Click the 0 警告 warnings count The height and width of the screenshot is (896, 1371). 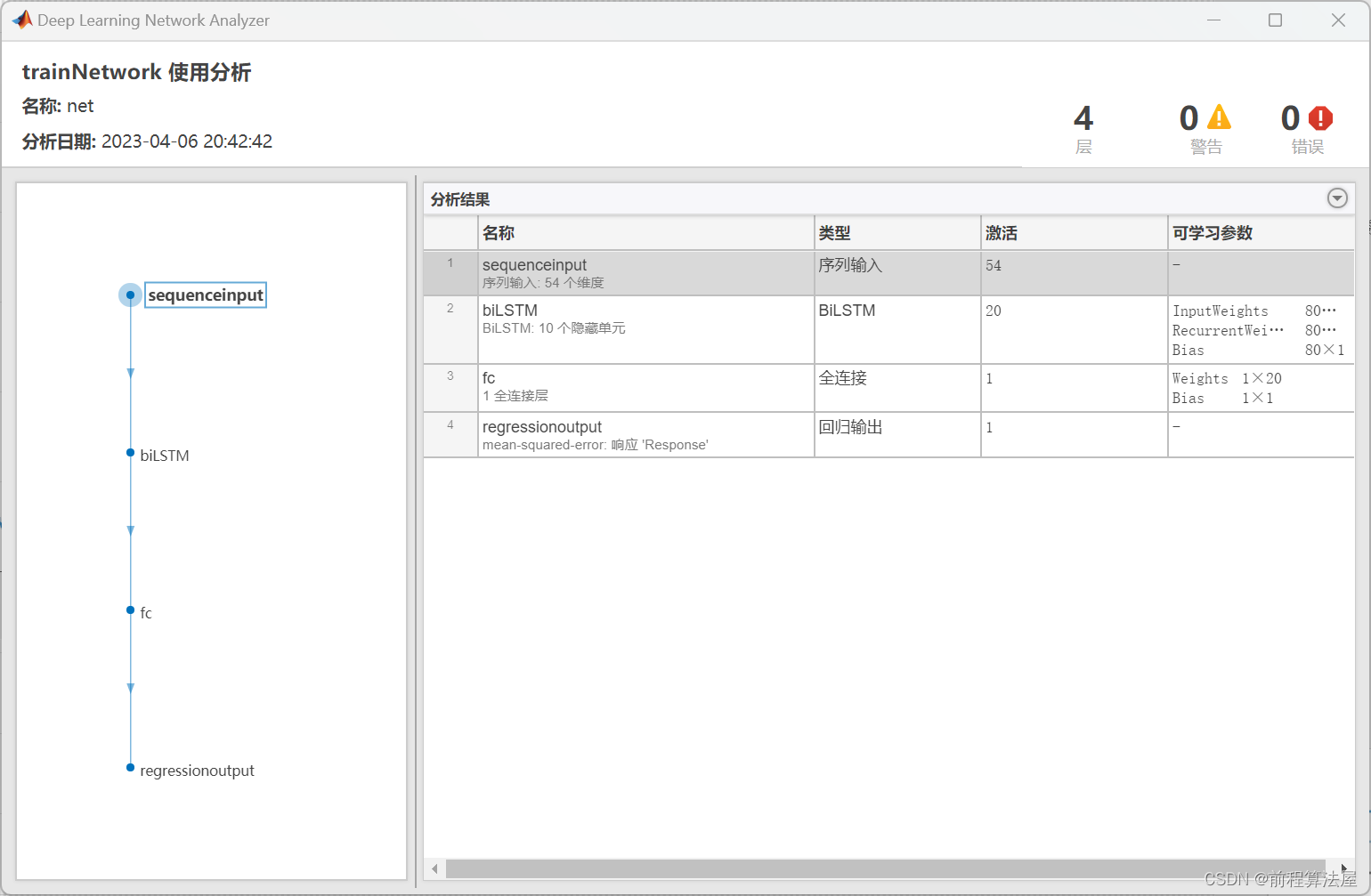pyautogui.click(x=1205, y=129)
